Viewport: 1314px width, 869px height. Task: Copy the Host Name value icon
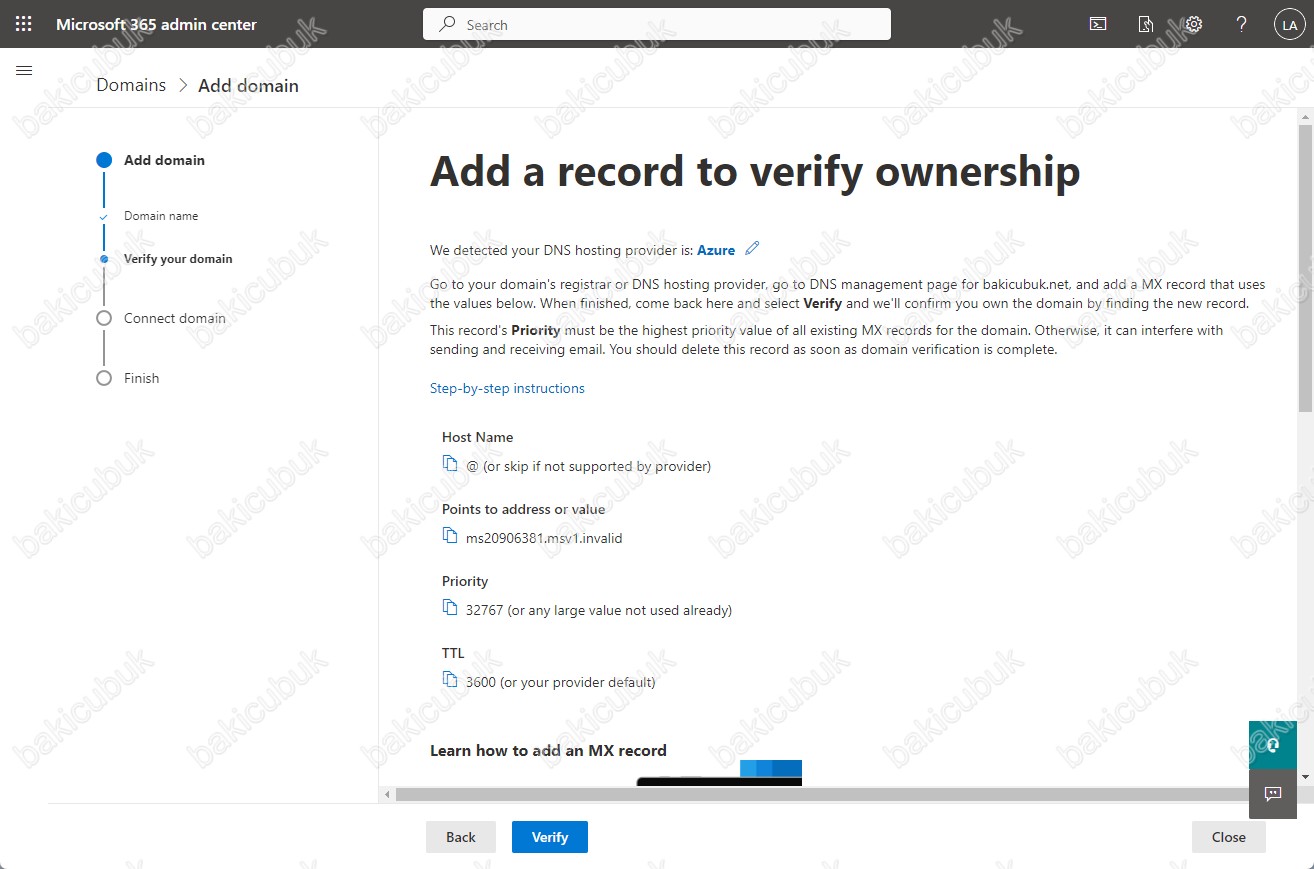point(450,464)
